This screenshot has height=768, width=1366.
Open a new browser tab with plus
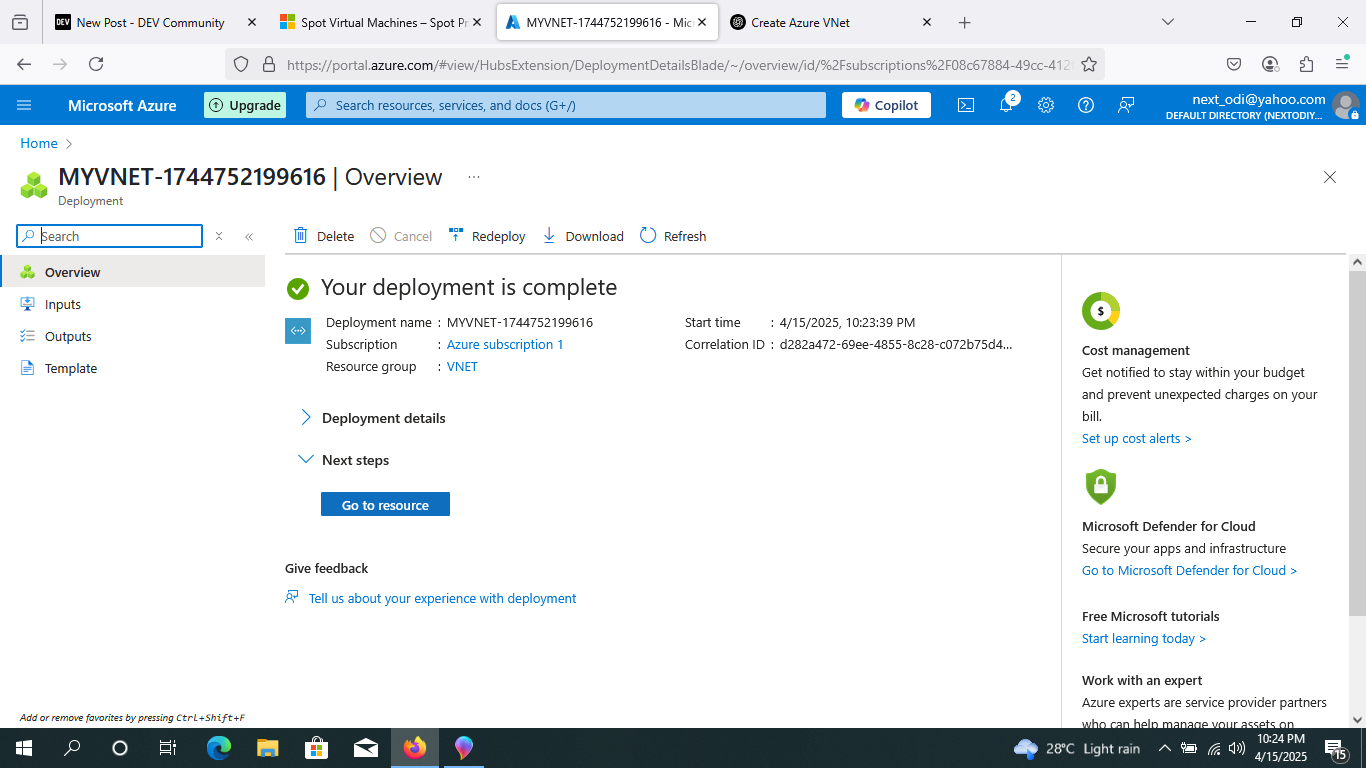pos(964,22)
